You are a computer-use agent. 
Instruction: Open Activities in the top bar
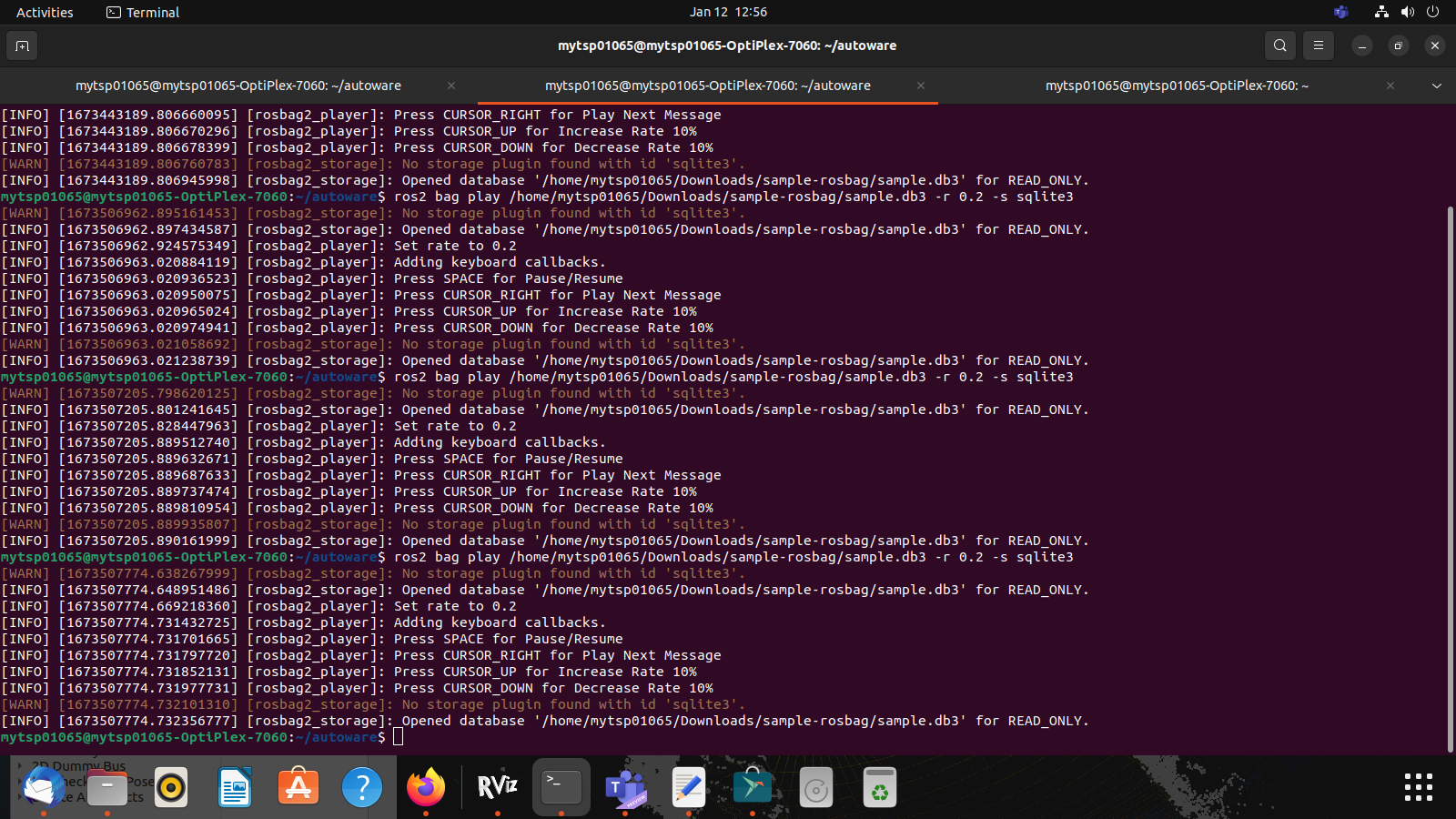[45, 12]
